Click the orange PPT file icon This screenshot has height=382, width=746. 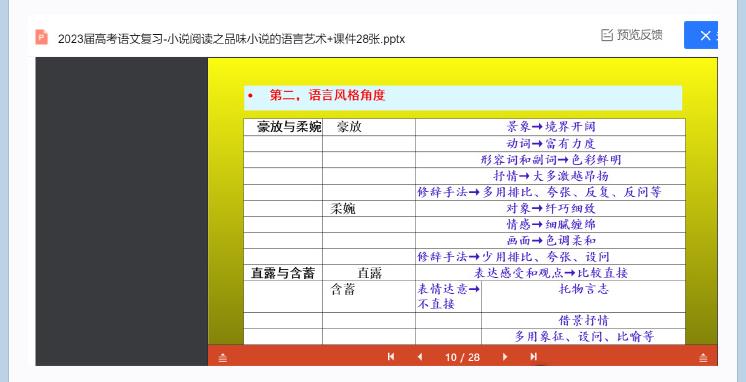coord(41,37)
